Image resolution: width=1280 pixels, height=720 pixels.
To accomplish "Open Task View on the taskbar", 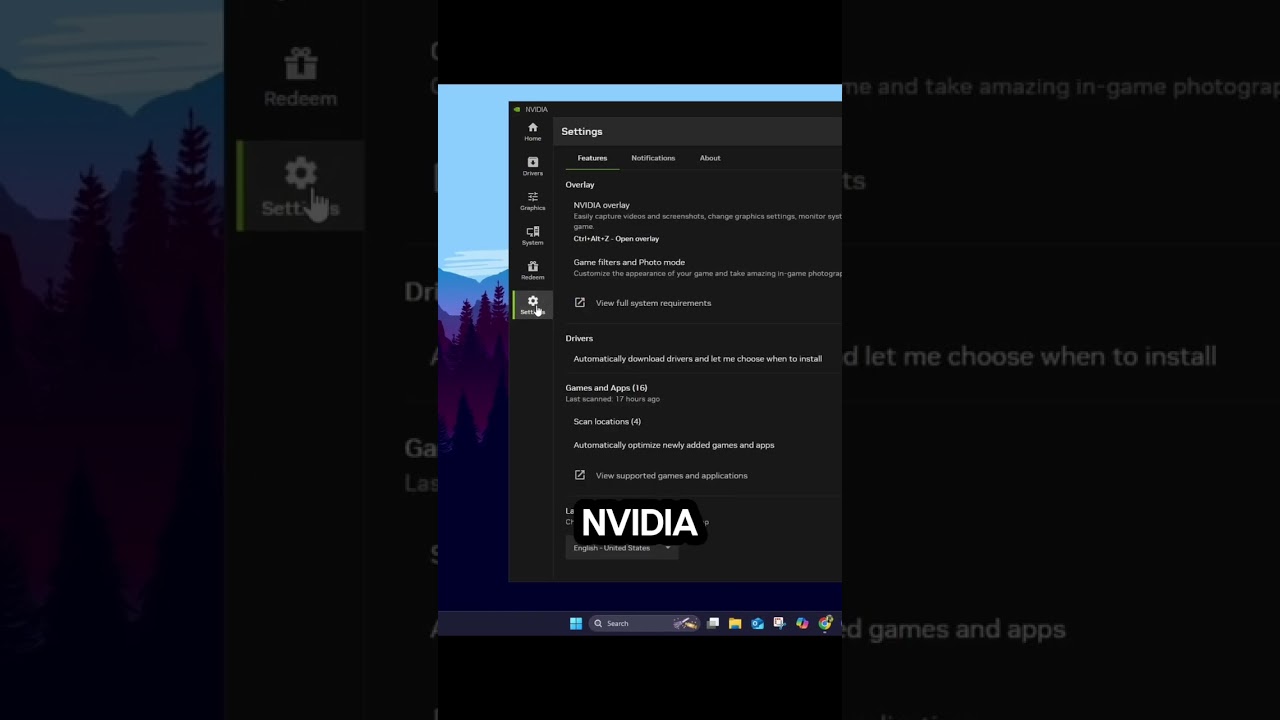I will (713, 623).
